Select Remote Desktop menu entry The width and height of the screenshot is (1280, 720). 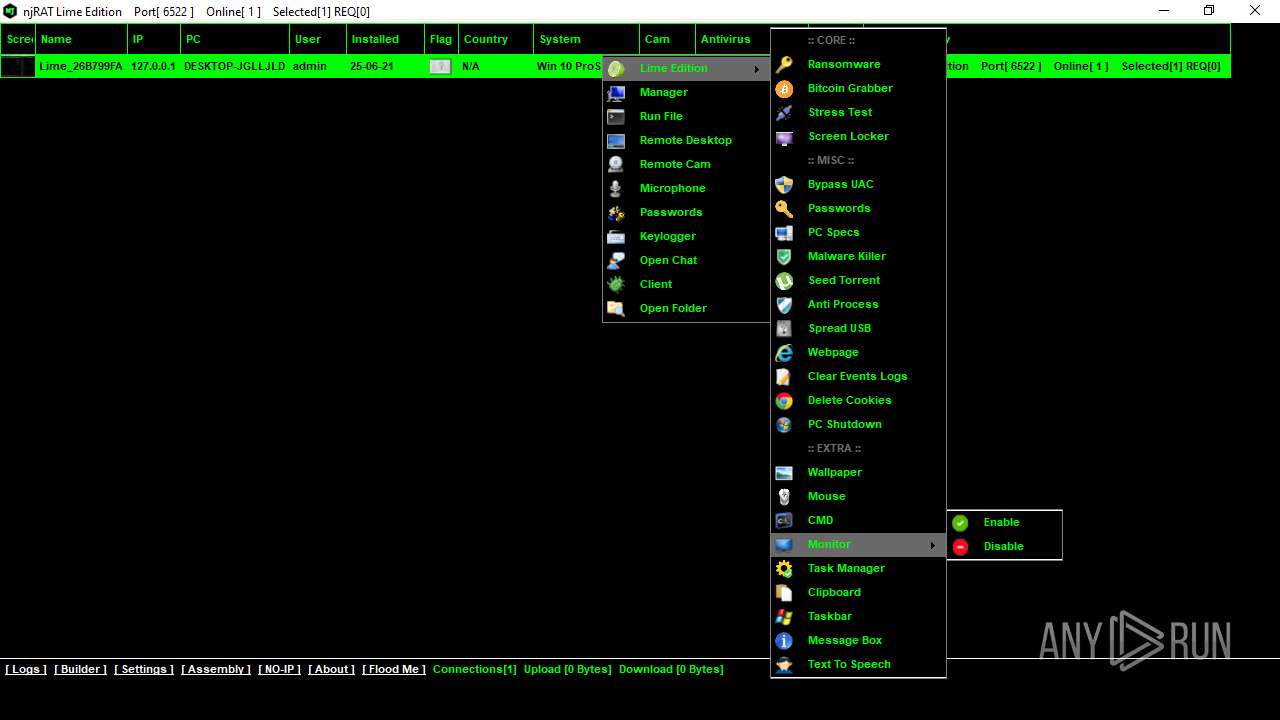point(686,140)
